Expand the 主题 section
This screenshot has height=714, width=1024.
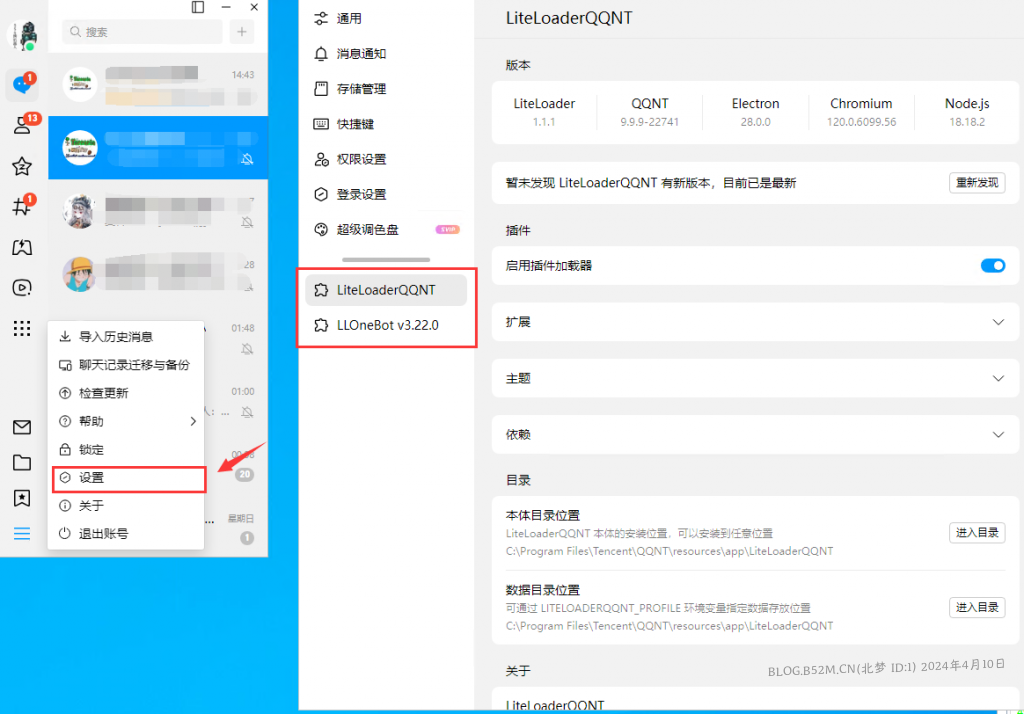tap(995, 377)
